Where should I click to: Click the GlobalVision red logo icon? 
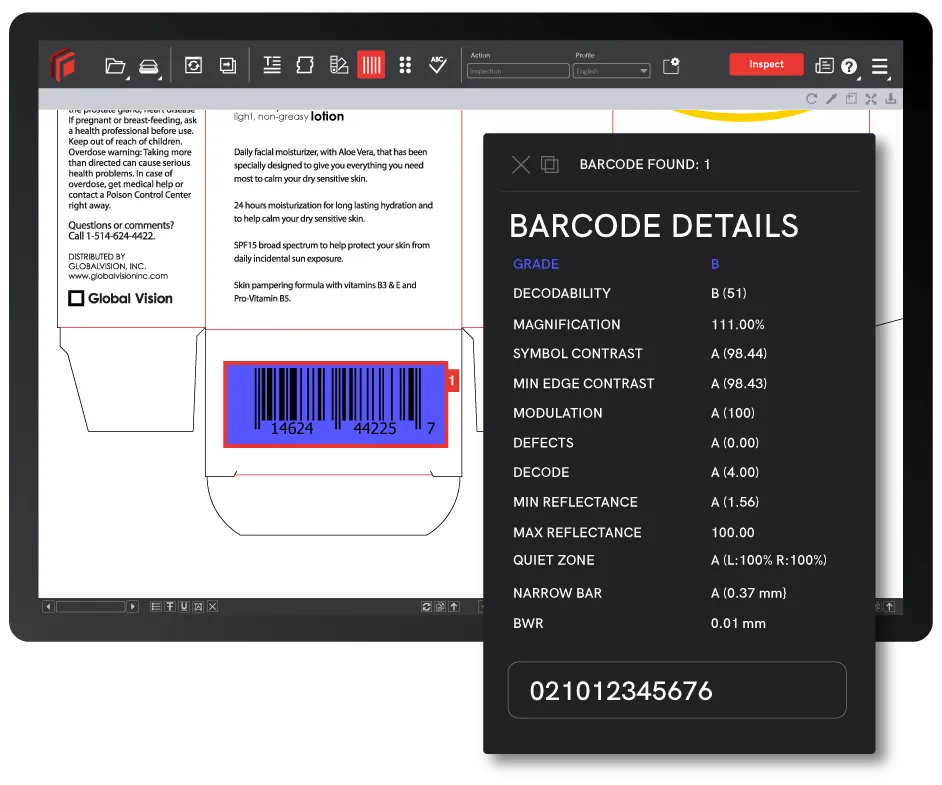[62, 64]
